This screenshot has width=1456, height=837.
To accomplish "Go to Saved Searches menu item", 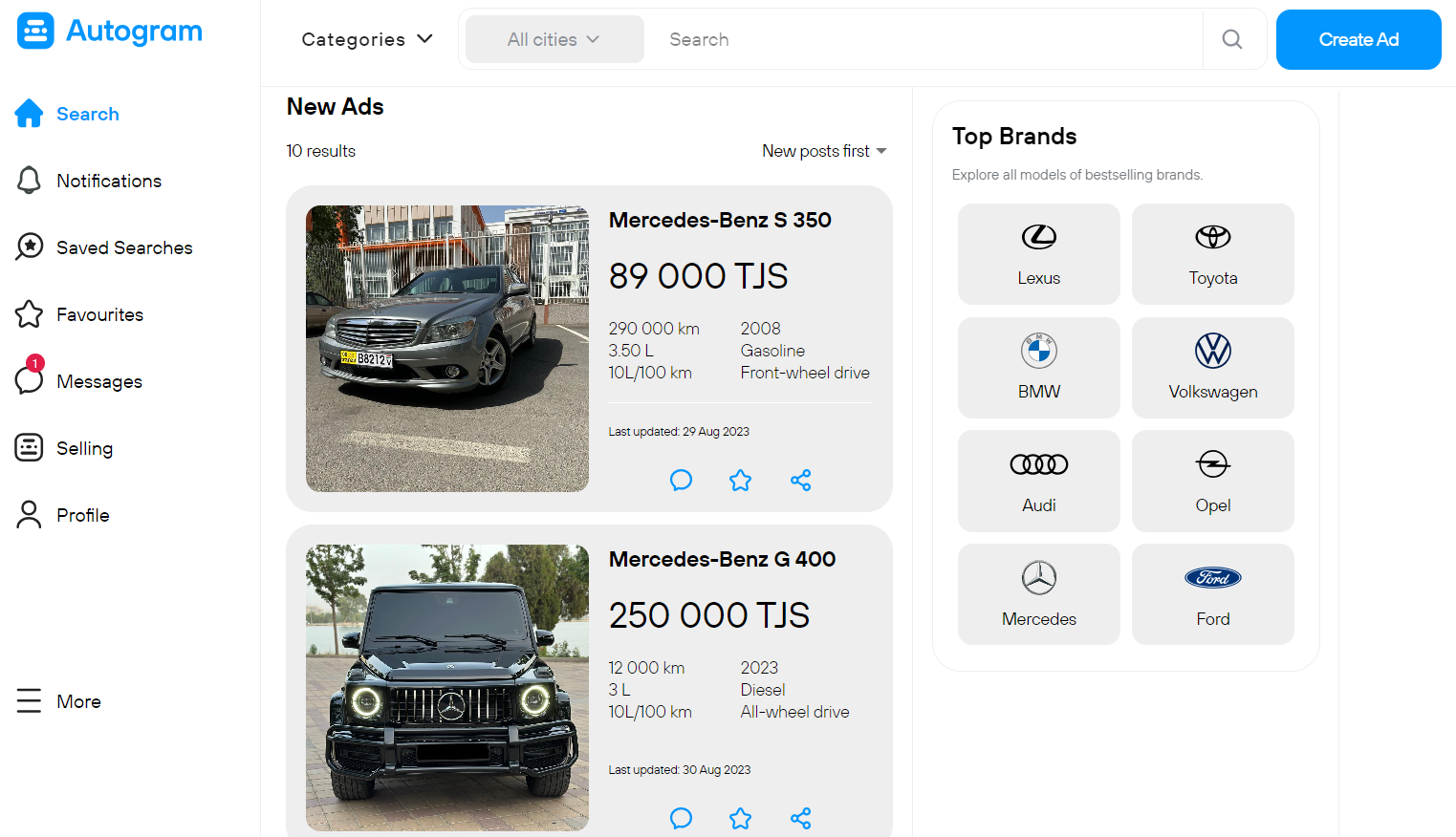I will click(x=124, y=247).
